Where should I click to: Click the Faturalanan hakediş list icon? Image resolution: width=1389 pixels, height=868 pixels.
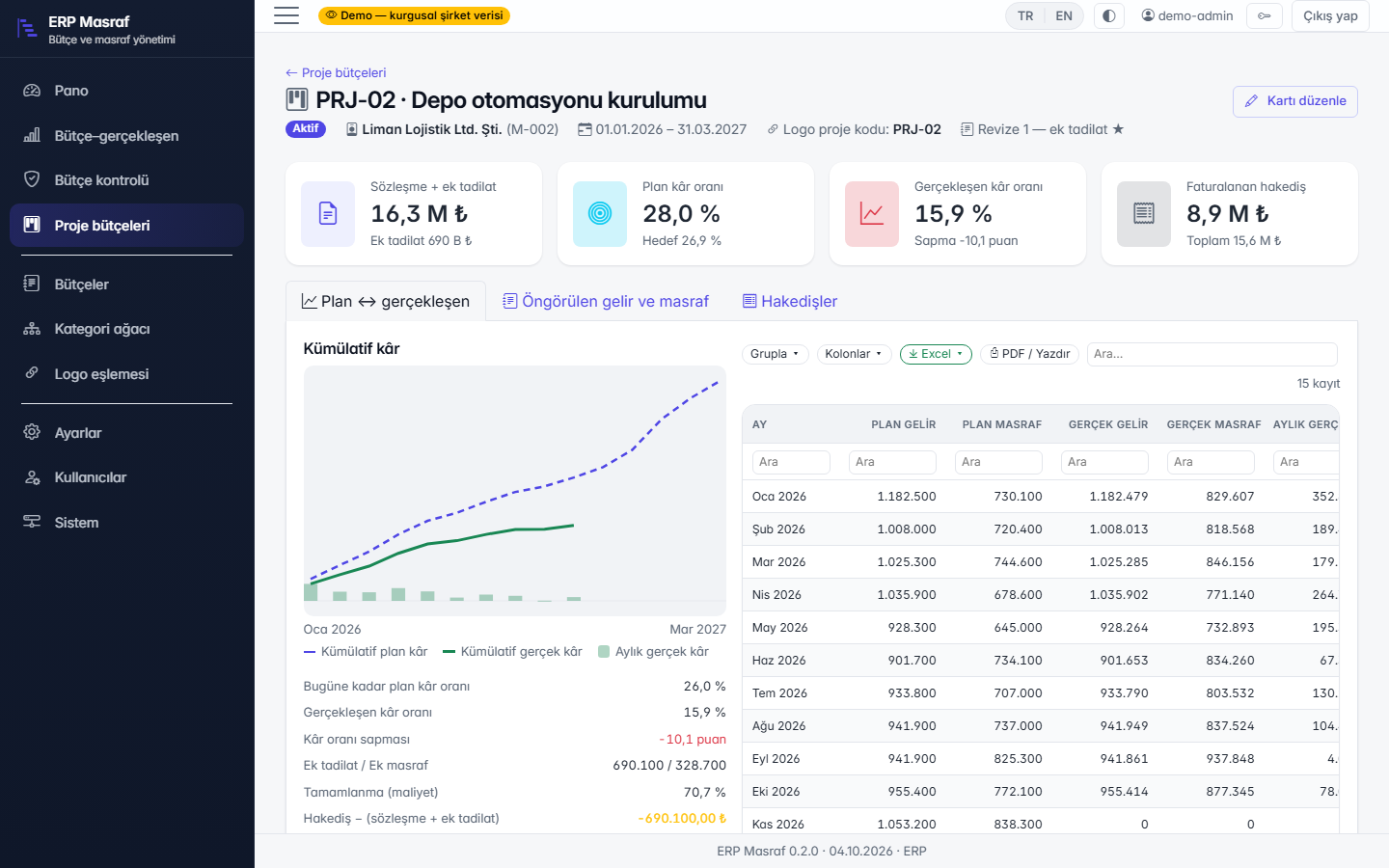pos(1144,213)
